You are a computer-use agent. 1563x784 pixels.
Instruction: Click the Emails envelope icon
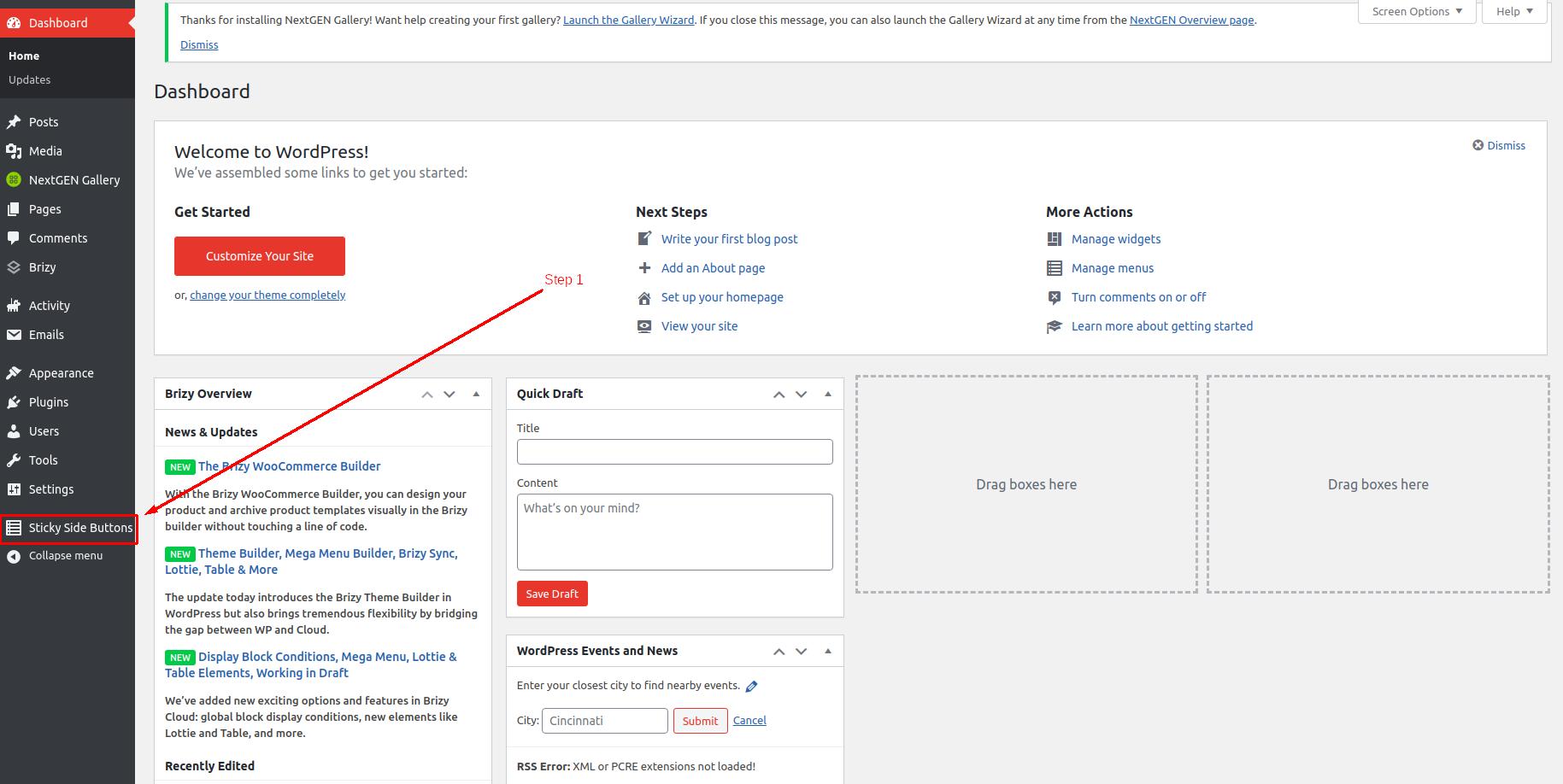tap(14, 335)
